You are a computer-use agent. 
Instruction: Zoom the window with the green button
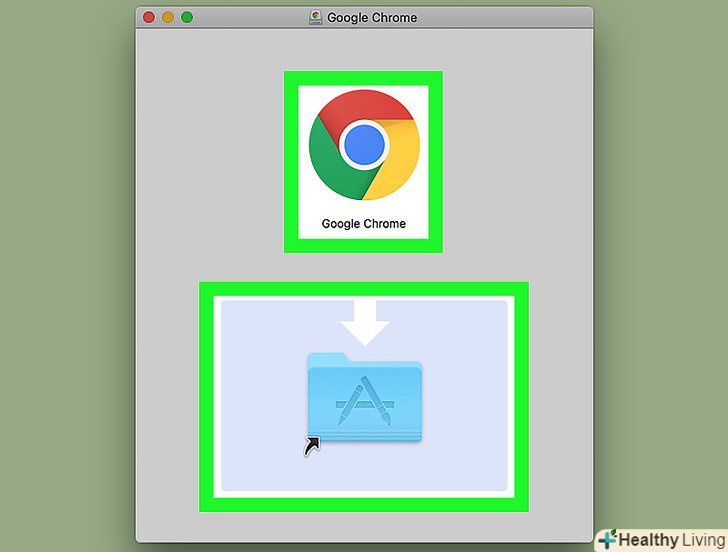(187, 18)
